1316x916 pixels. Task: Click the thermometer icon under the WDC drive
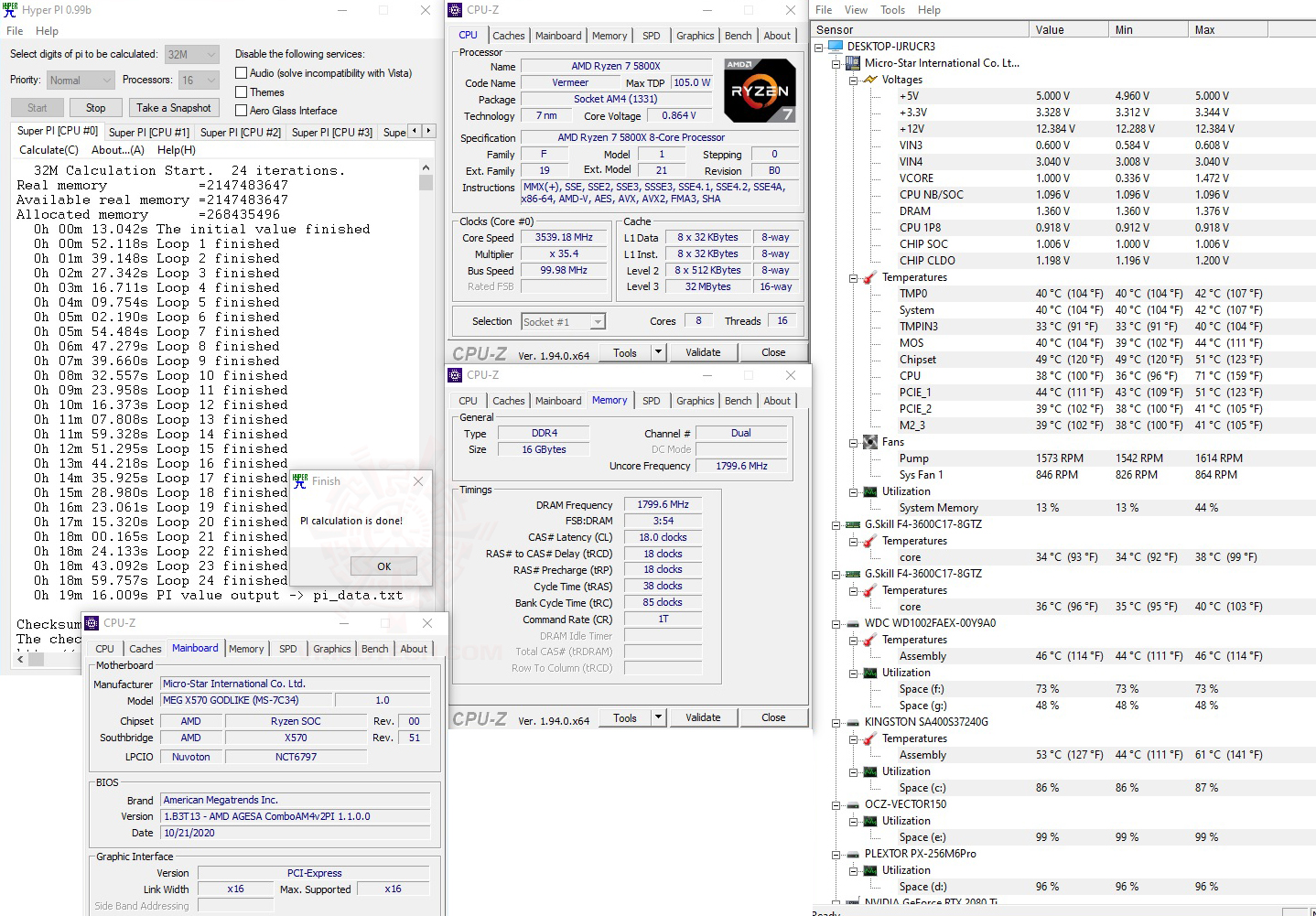870,640
